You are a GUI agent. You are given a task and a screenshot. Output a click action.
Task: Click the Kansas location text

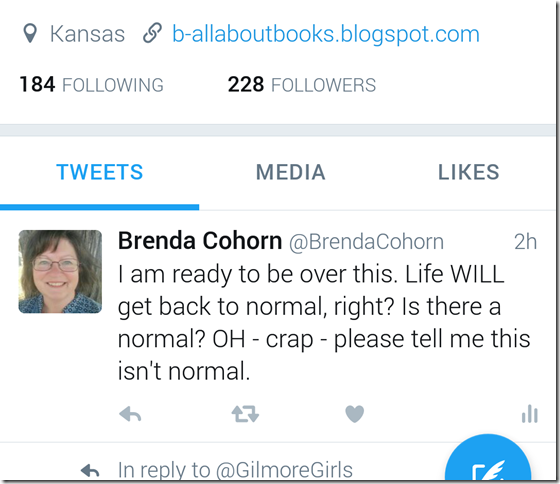(x=88, y=34)
